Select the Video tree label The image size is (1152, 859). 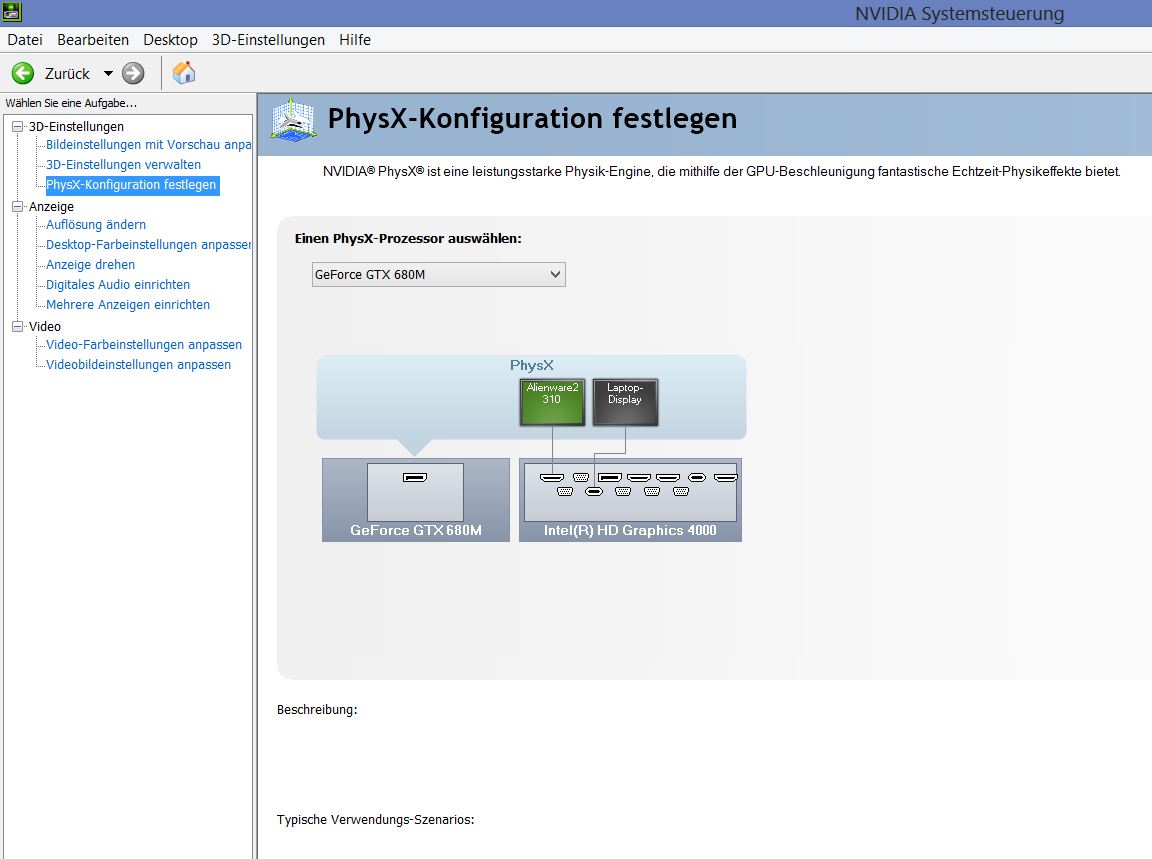point(45,326)
